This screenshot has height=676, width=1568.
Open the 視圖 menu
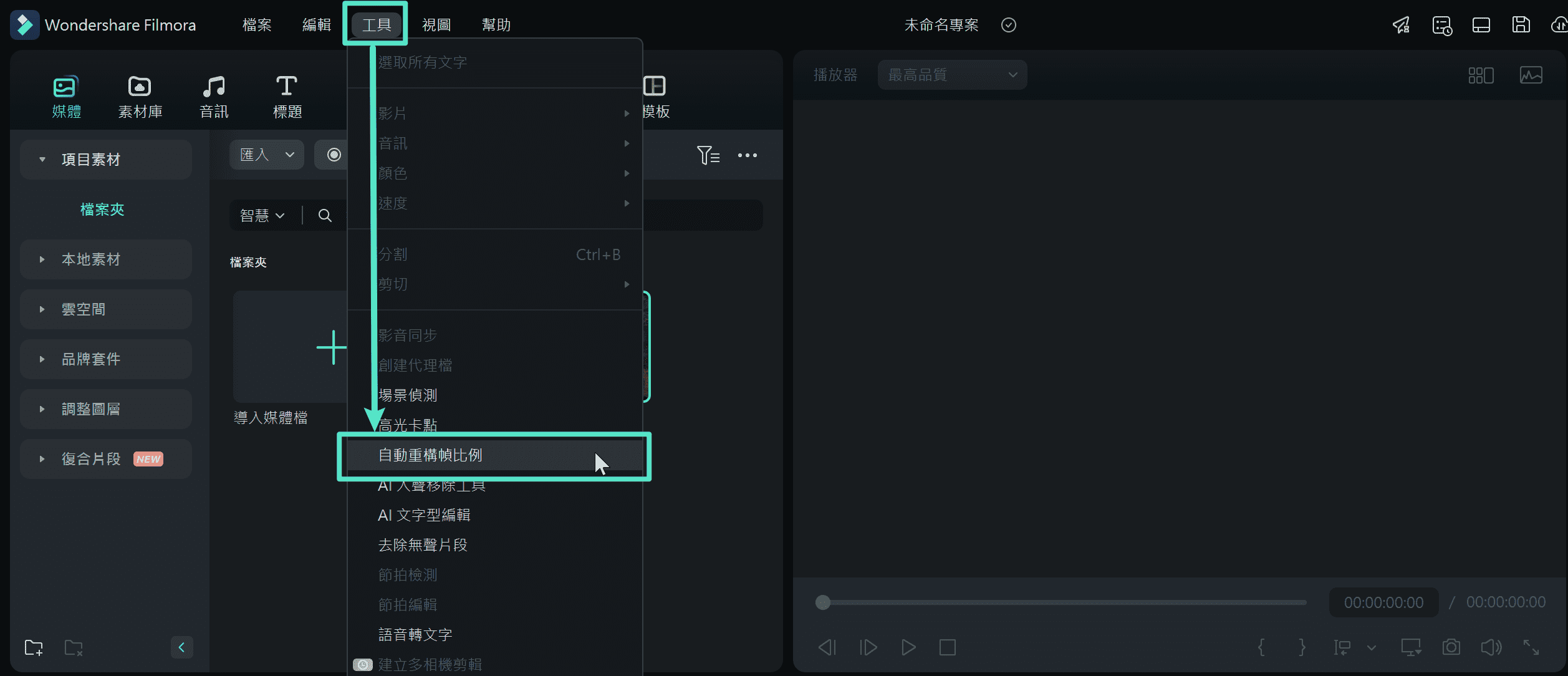tap(436, 25)
